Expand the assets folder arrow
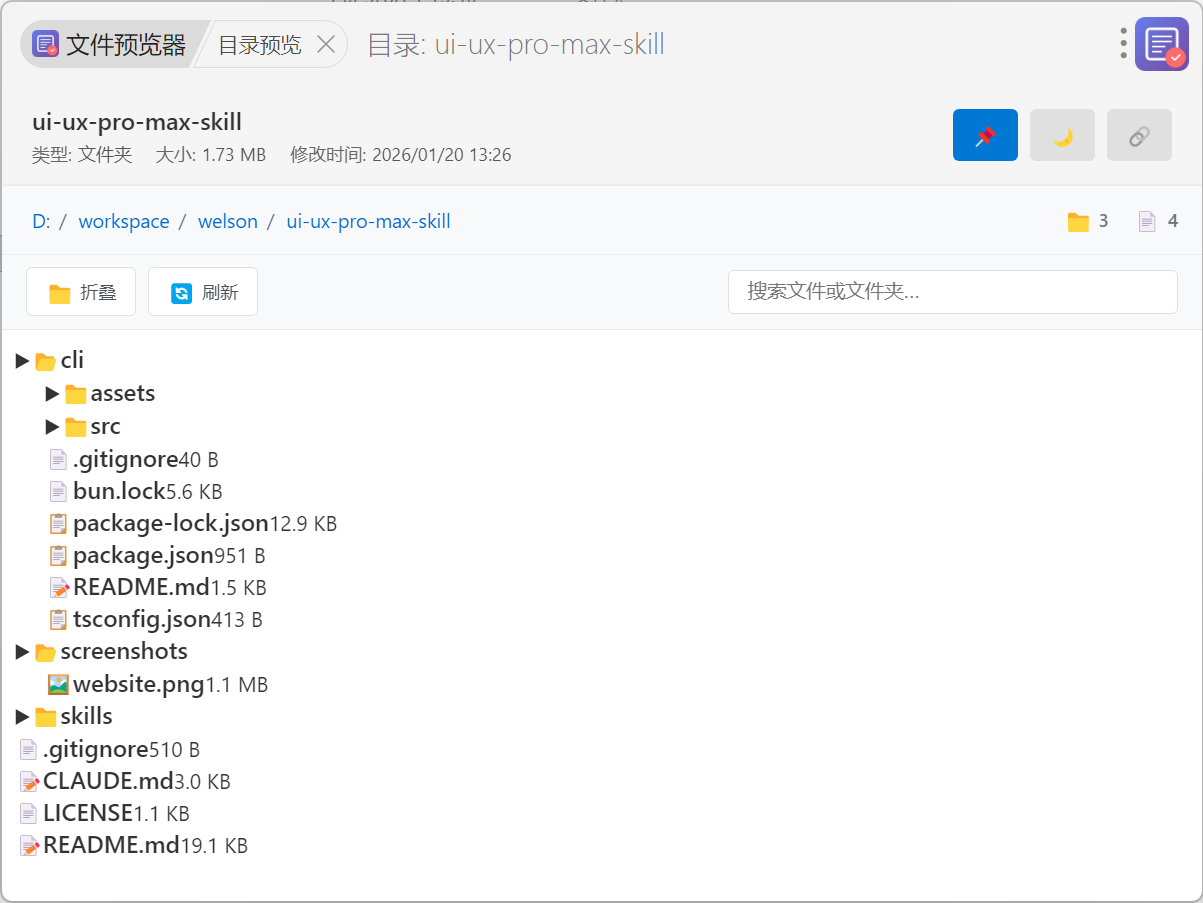Screen dimensions: 1203x903 (x=52, y=394)
